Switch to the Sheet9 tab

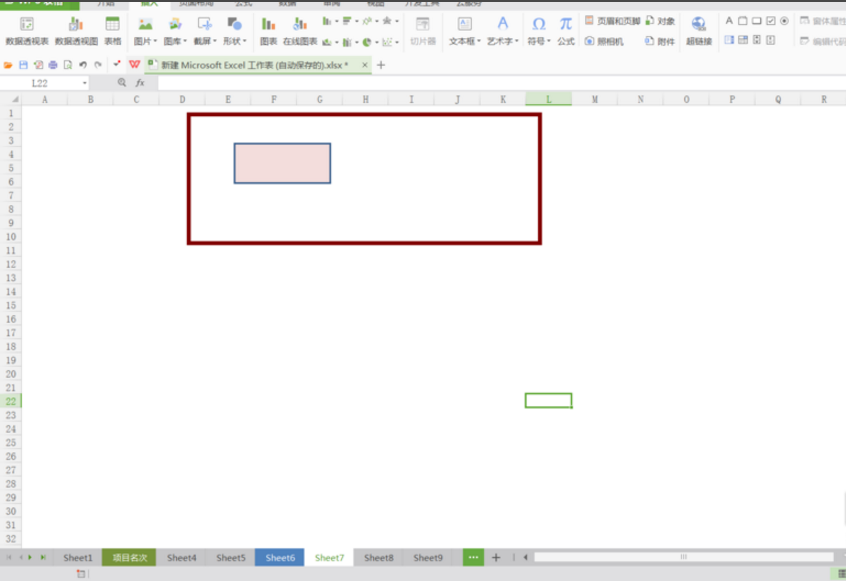point(428,558)
